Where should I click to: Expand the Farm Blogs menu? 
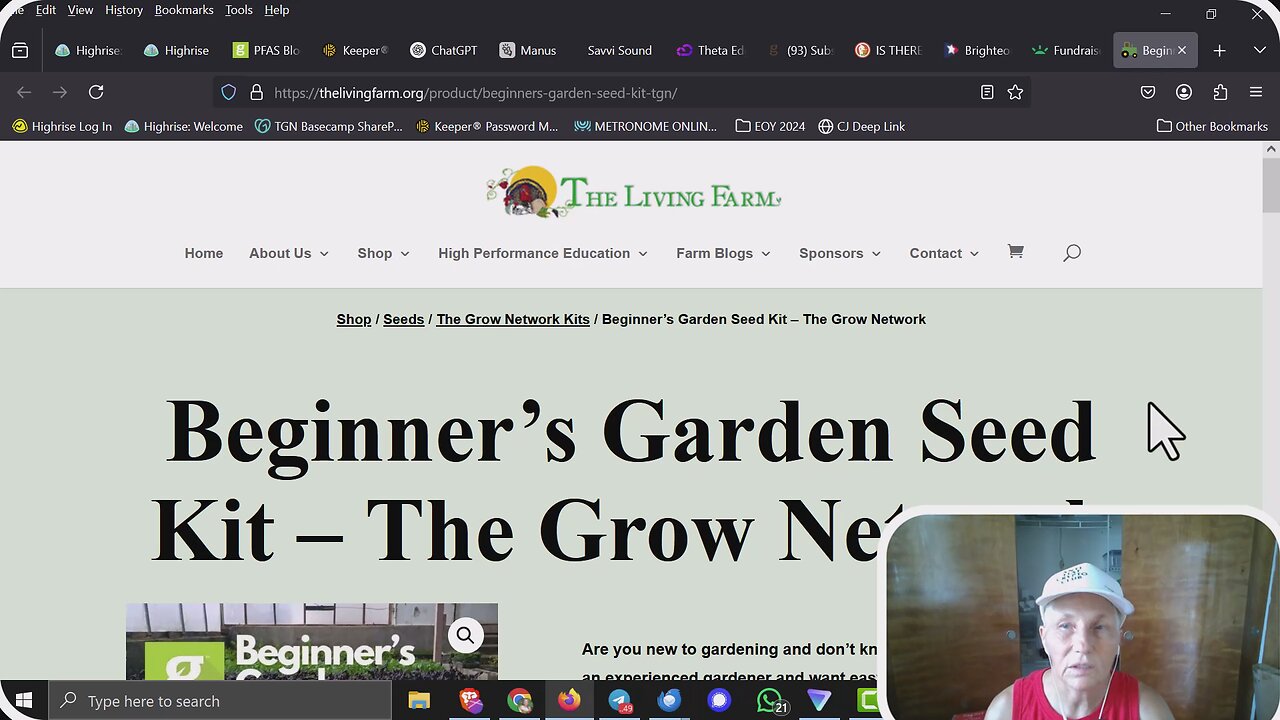tap(724, 253)
